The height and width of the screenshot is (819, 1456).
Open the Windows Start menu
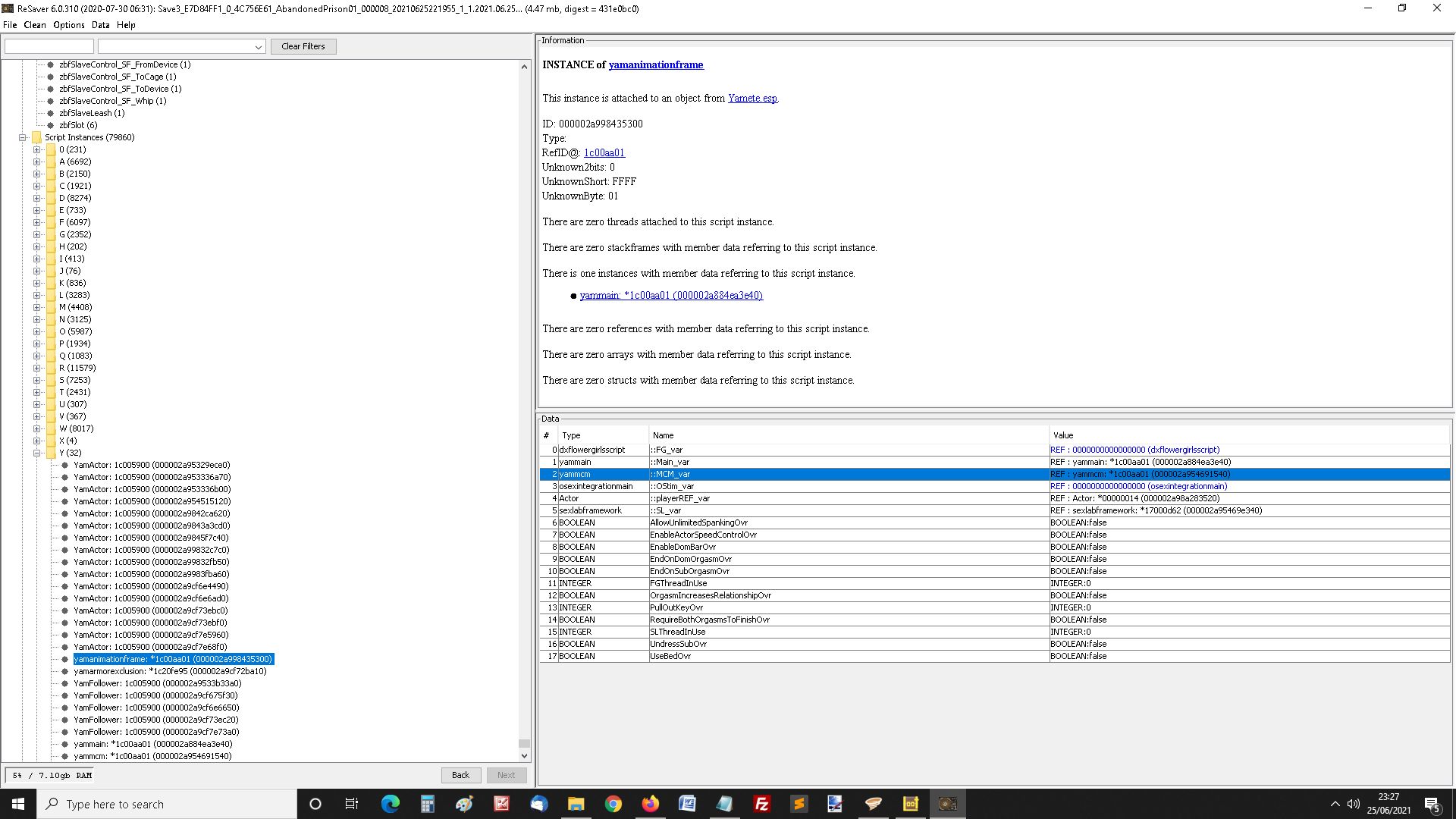tap(18, 804)
